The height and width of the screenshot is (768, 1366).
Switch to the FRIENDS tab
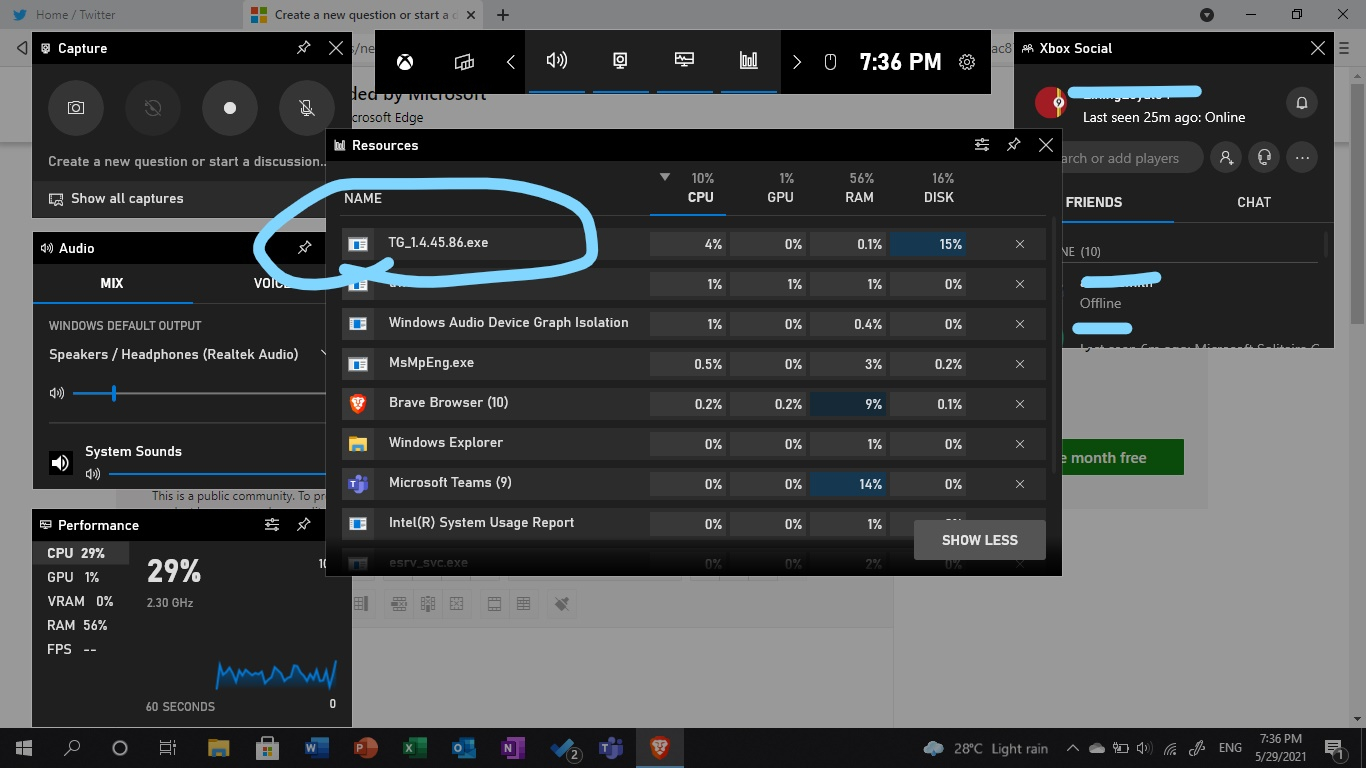coord(1094,202)
